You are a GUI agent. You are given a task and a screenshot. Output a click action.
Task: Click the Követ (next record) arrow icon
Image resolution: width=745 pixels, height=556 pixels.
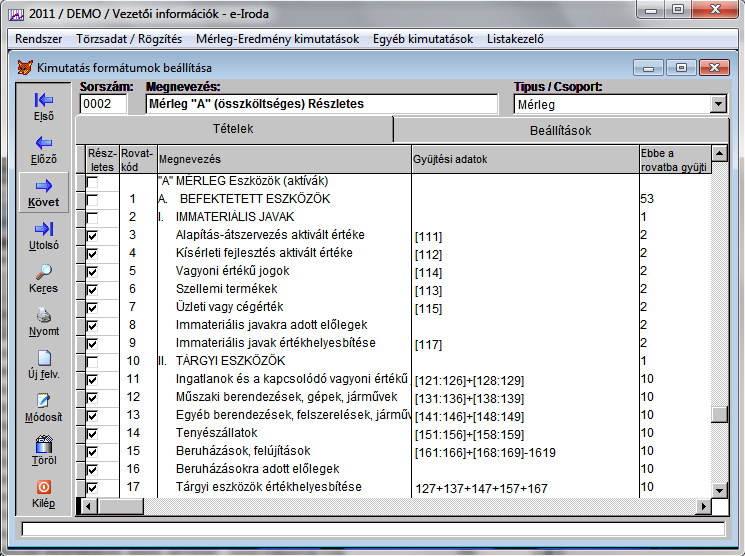click(44, 187)
